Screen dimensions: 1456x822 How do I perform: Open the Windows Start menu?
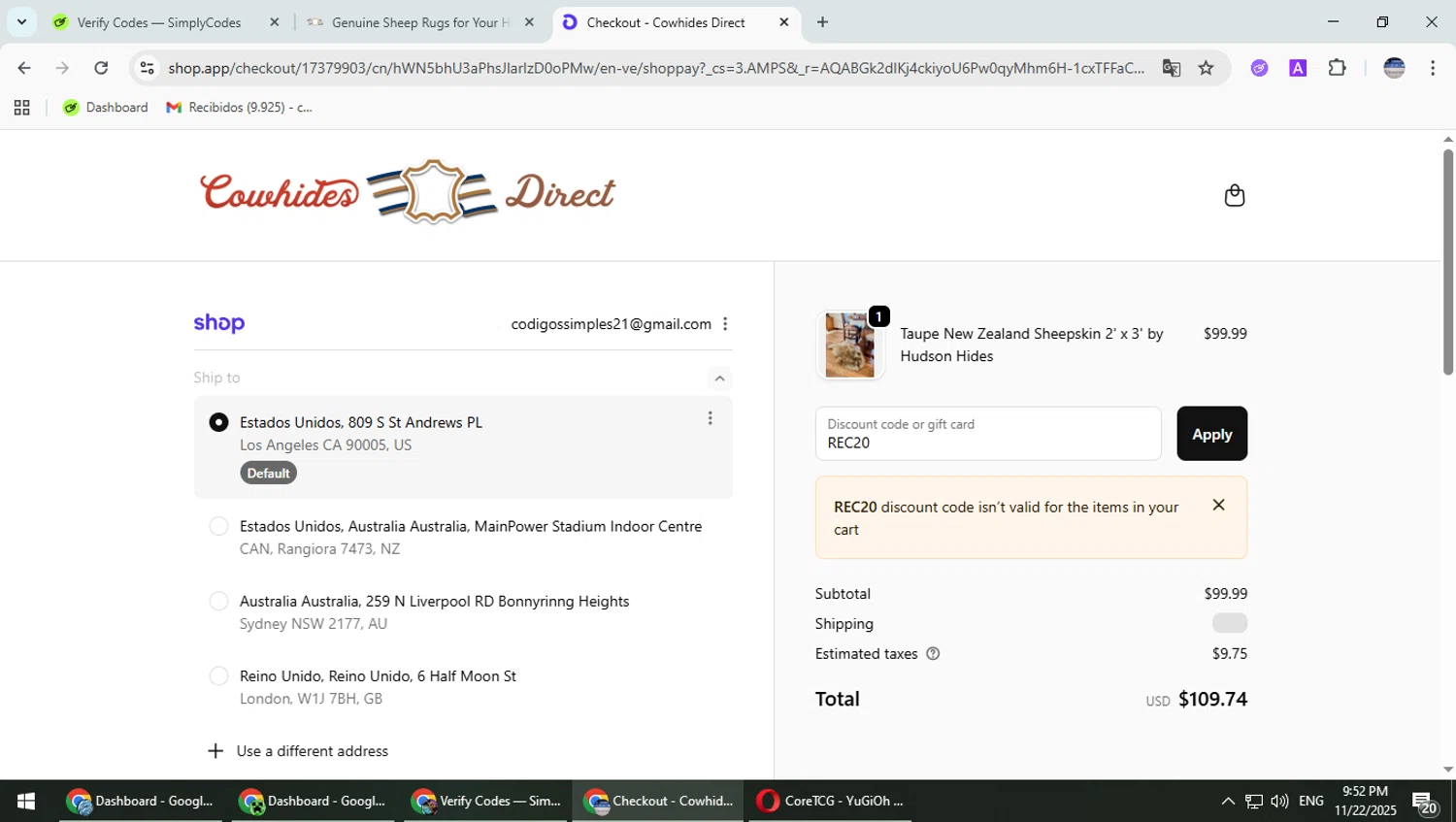coord(26,802)
